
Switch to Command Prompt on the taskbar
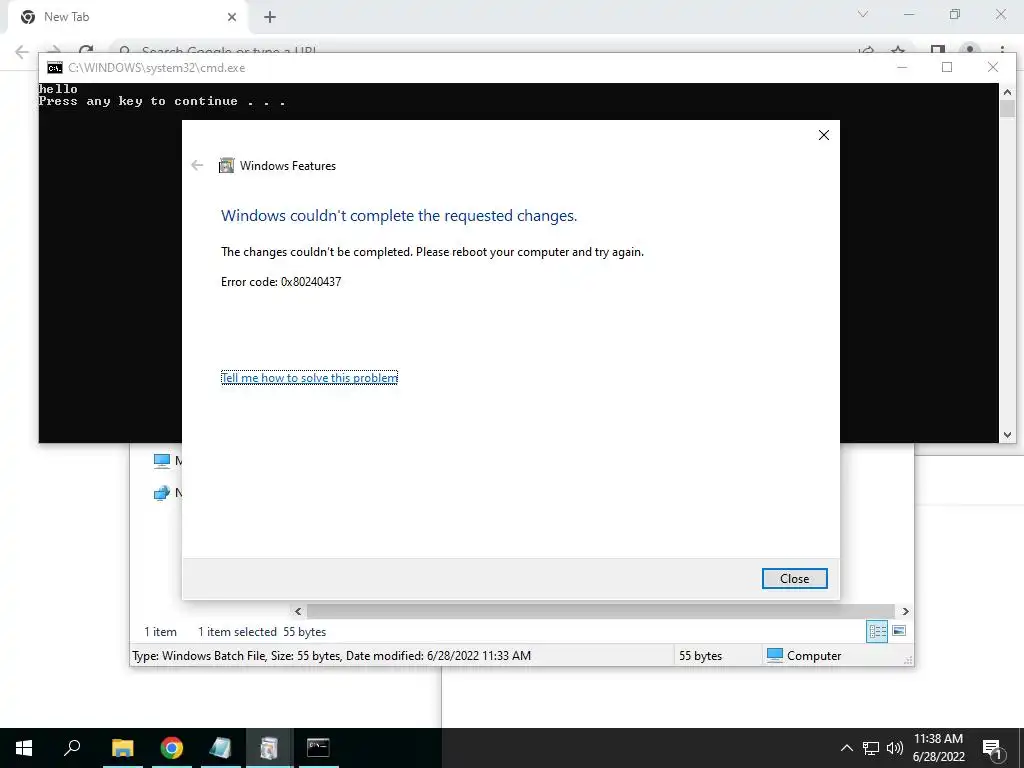pyautogui.click(x=318, y=748)
